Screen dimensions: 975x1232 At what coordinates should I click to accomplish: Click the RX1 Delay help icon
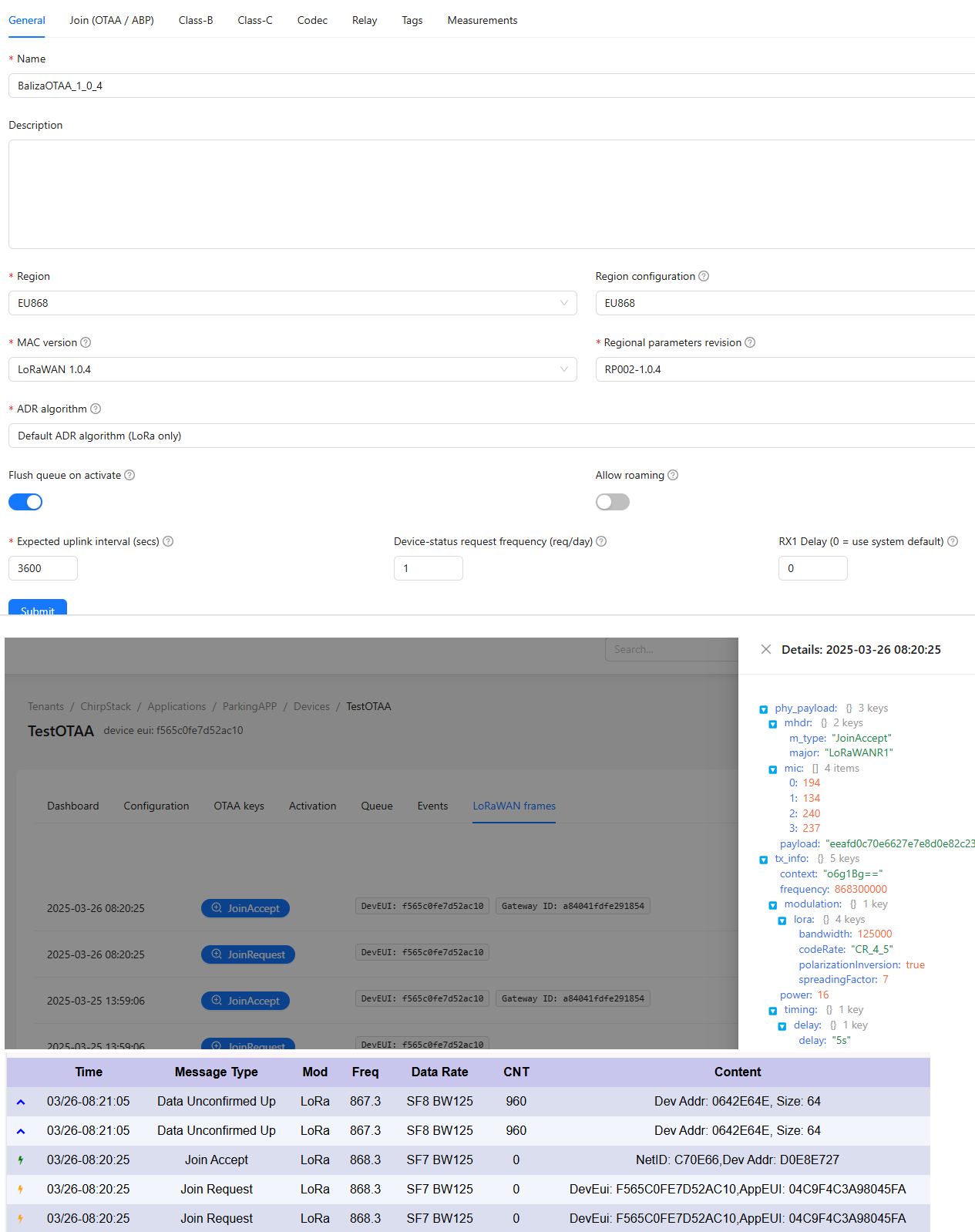[x=953, y=541]
